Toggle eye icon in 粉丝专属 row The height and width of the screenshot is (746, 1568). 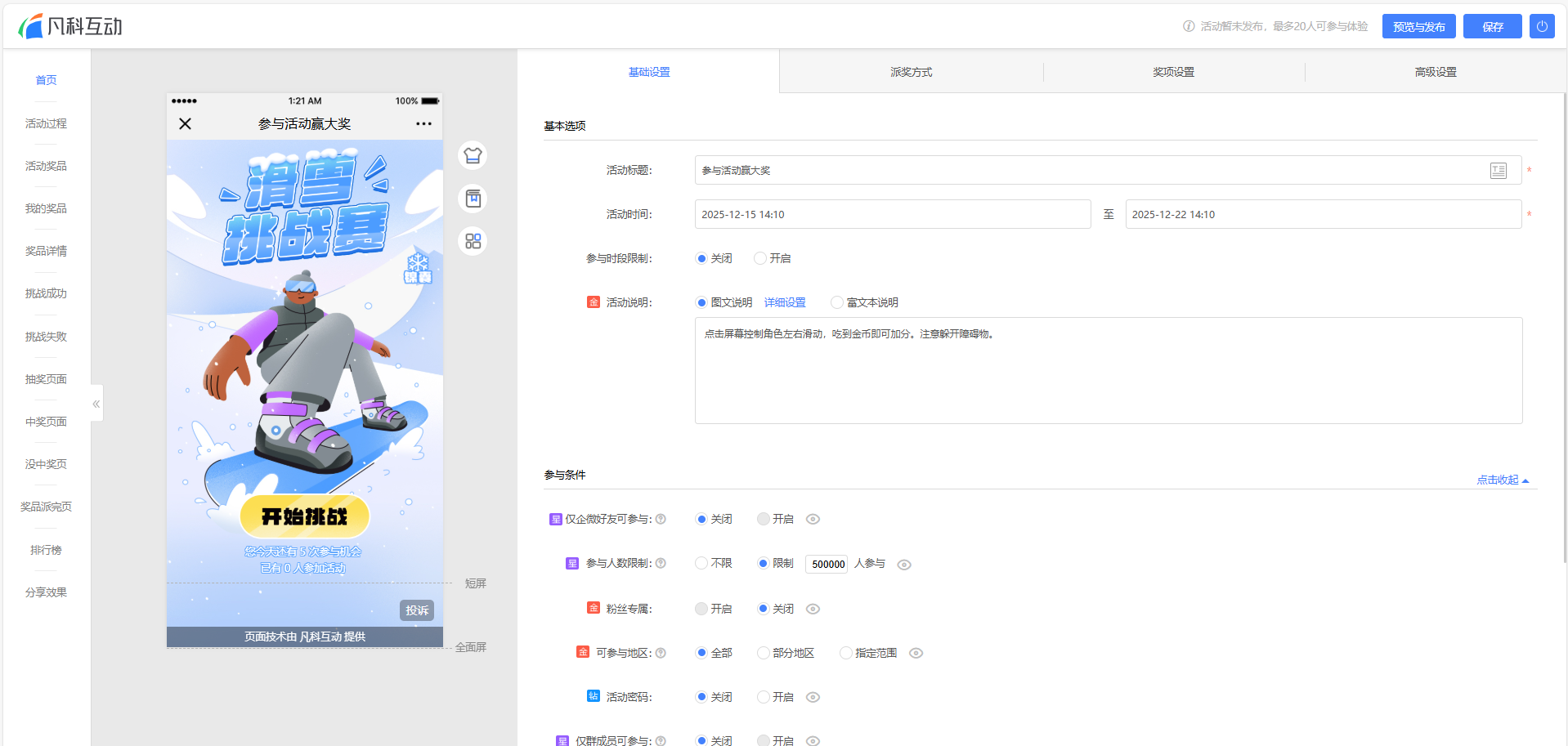[x=813, y=609]
